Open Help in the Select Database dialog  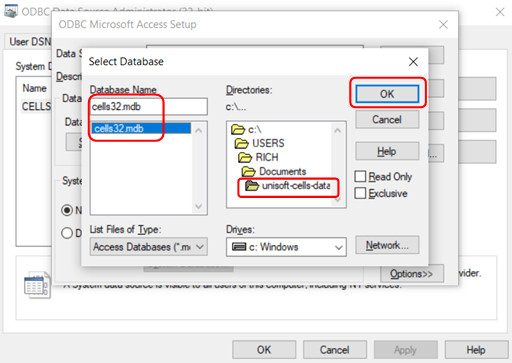[387, 151]
